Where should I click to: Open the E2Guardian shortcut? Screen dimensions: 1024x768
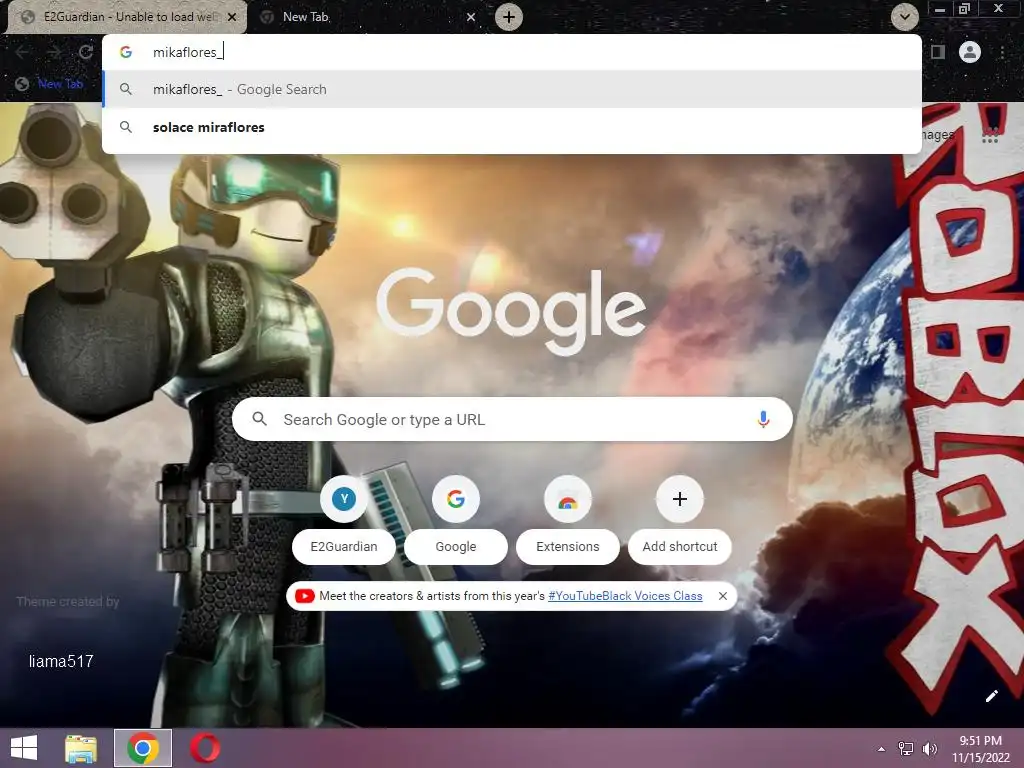[344, 520]
